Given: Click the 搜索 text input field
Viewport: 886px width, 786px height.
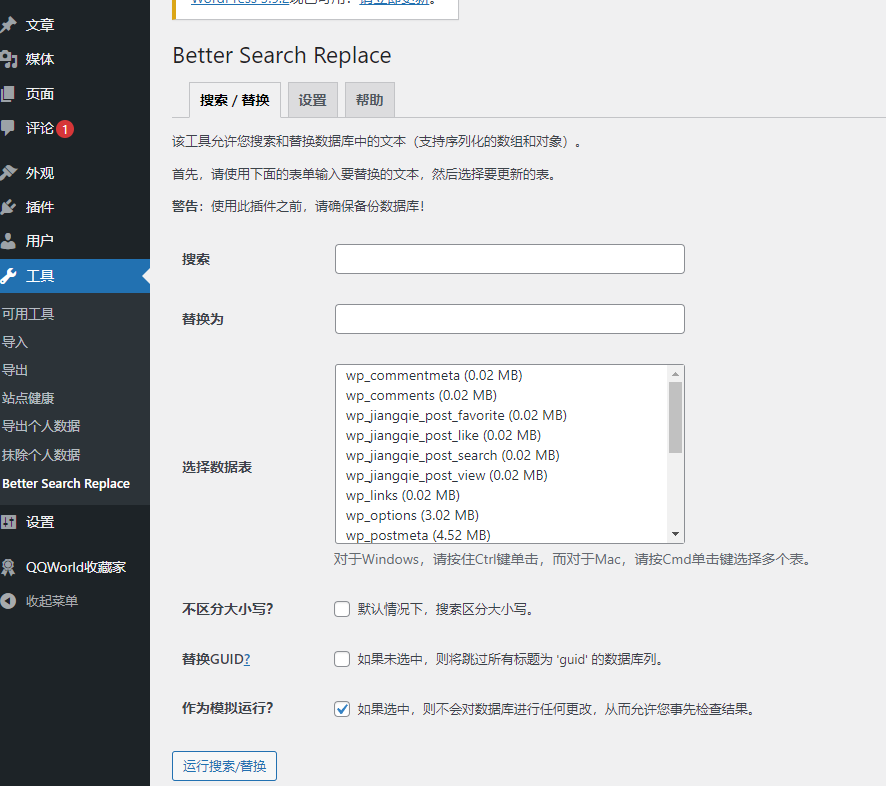Looking at the screenshot, I should click(x=509, y=259).
